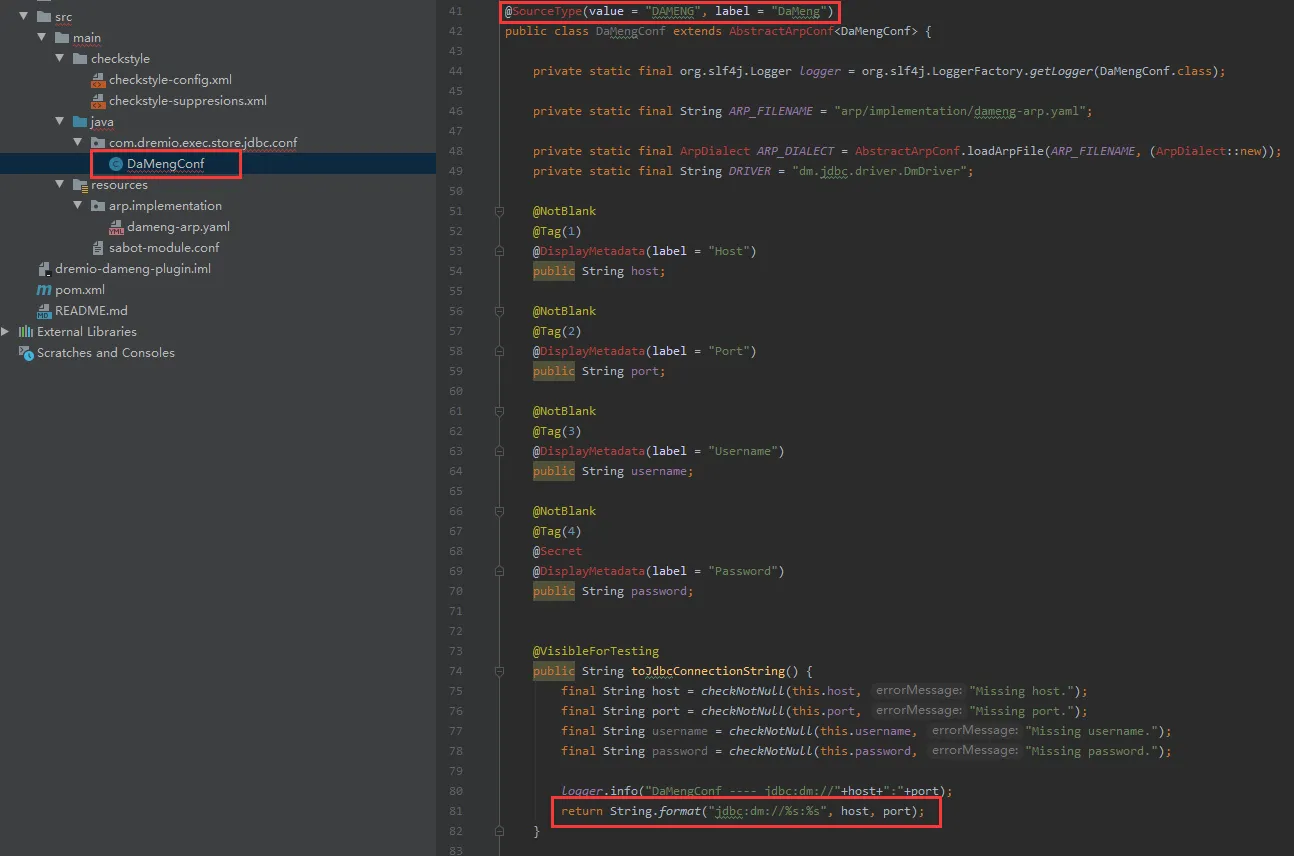
Task: Select the src folder in project tree
Action: click(x=63, y=17)
